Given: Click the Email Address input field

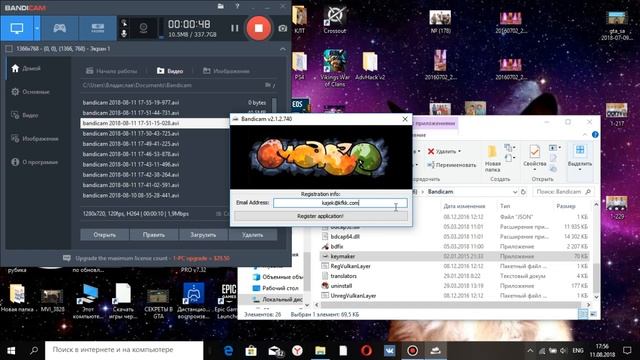Looking at the screenshot, I should tap(340, 203).
